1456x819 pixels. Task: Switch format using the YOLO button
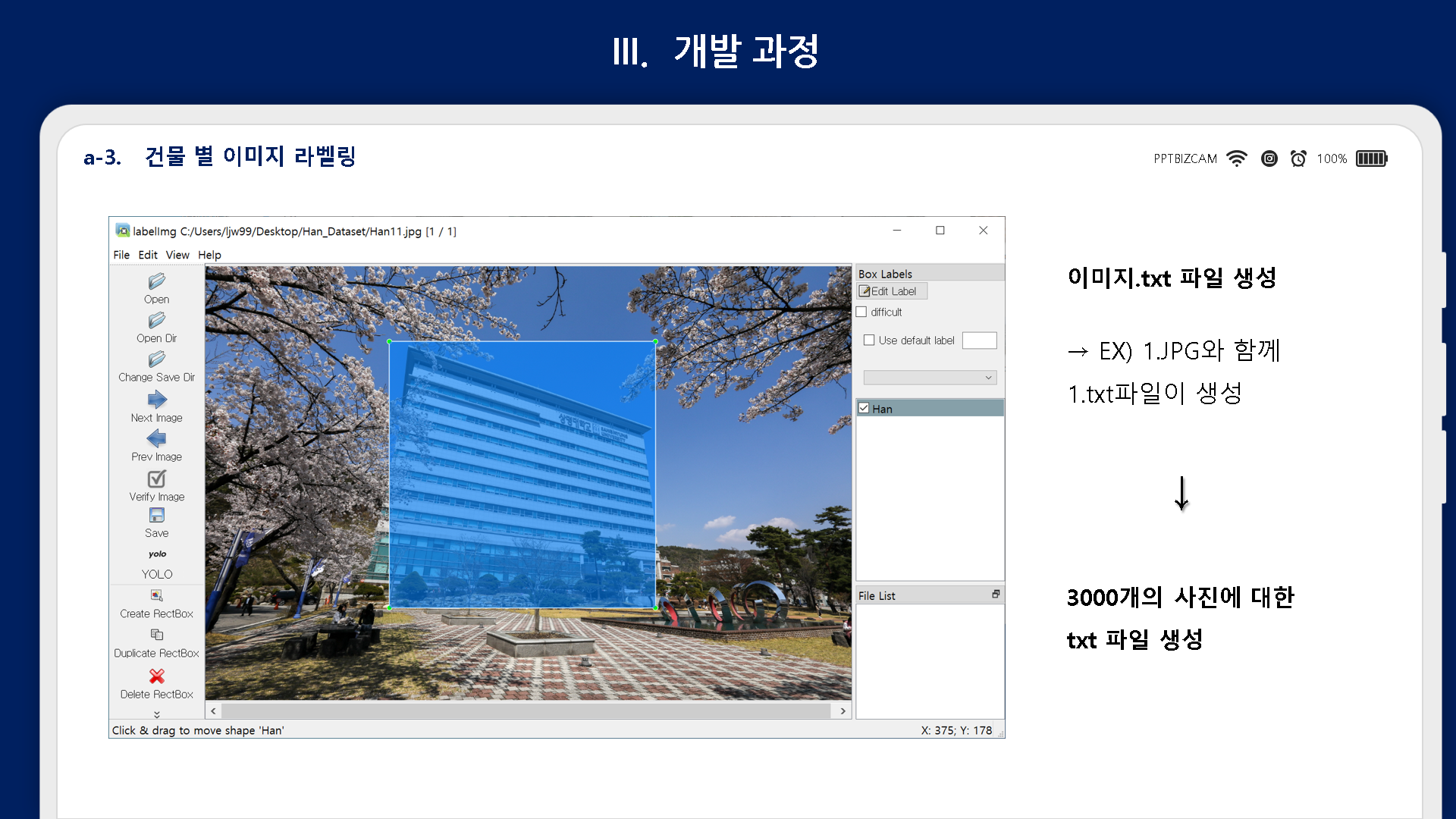pos(157,563)
